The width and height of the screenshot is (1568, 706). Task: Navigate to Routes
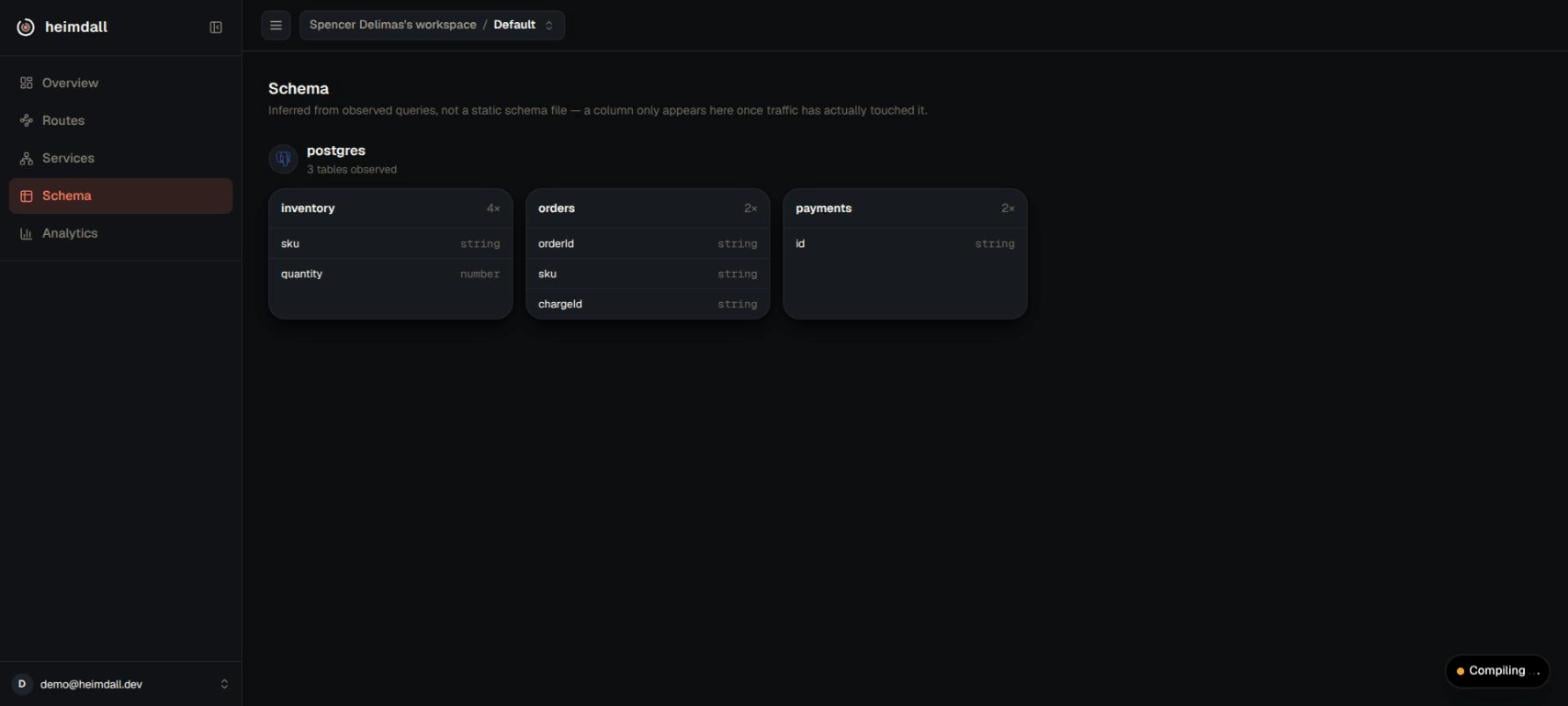point(121,121)
